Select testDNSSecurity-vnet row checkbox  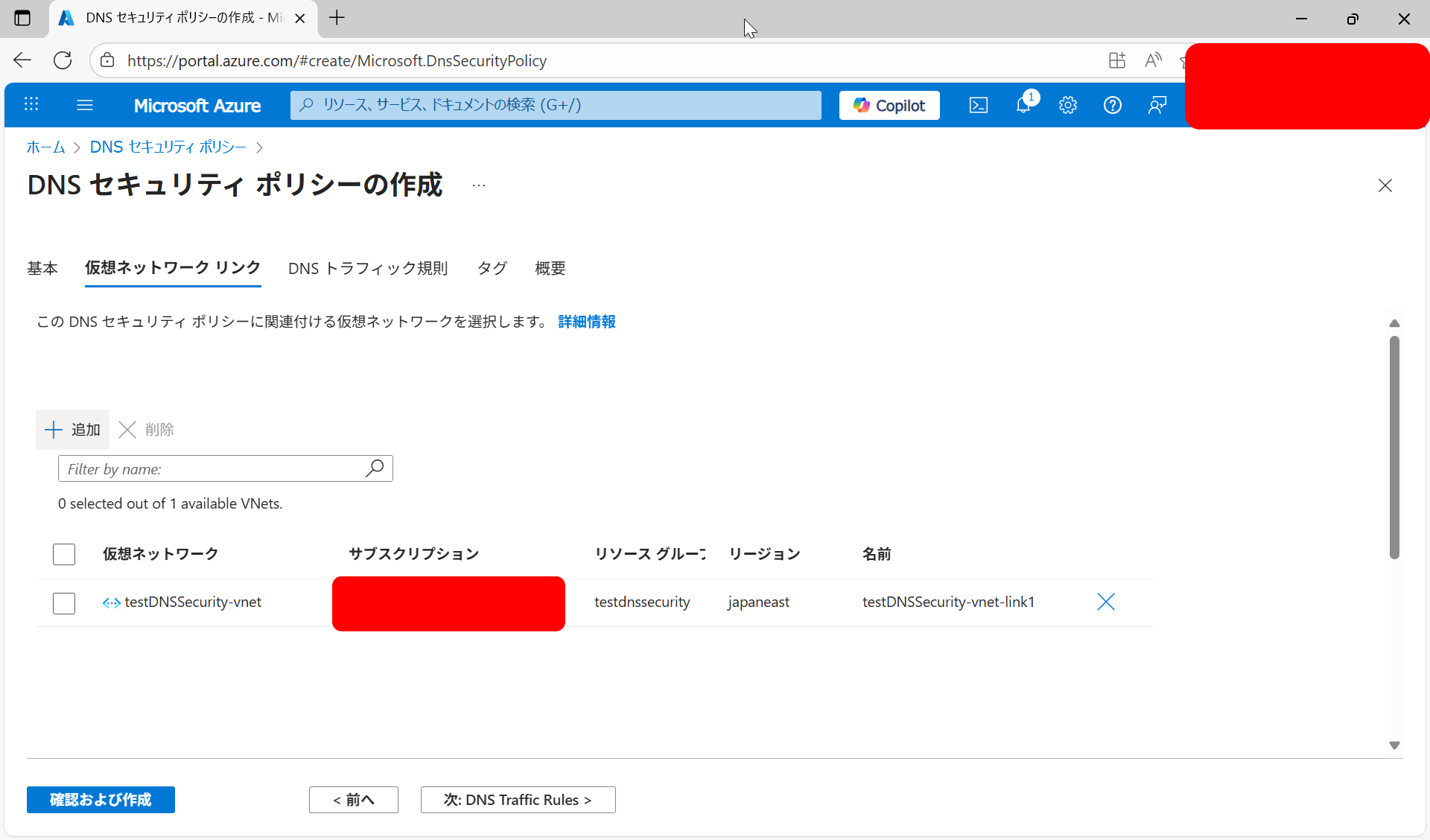pos(64,602)
